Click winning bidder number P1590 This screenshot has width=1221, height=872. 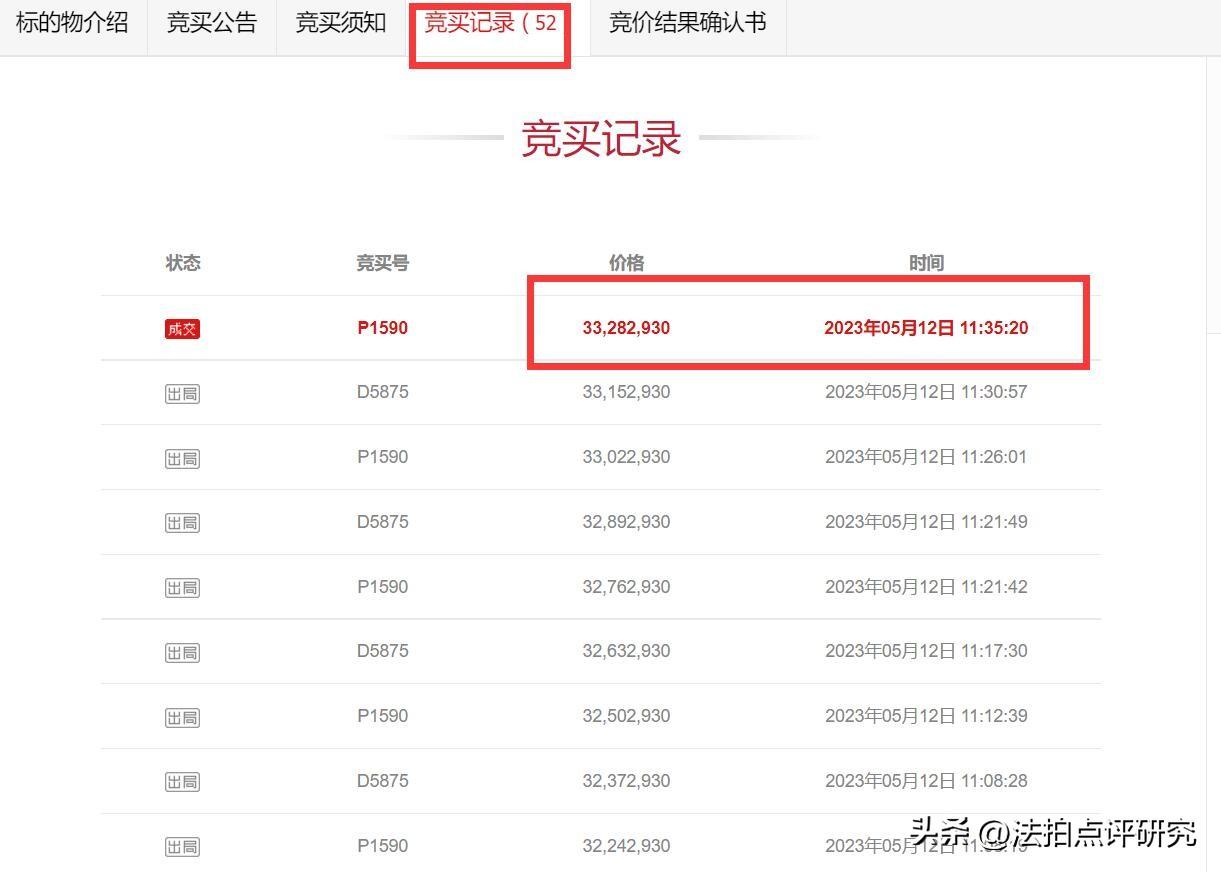coord(382,327)
